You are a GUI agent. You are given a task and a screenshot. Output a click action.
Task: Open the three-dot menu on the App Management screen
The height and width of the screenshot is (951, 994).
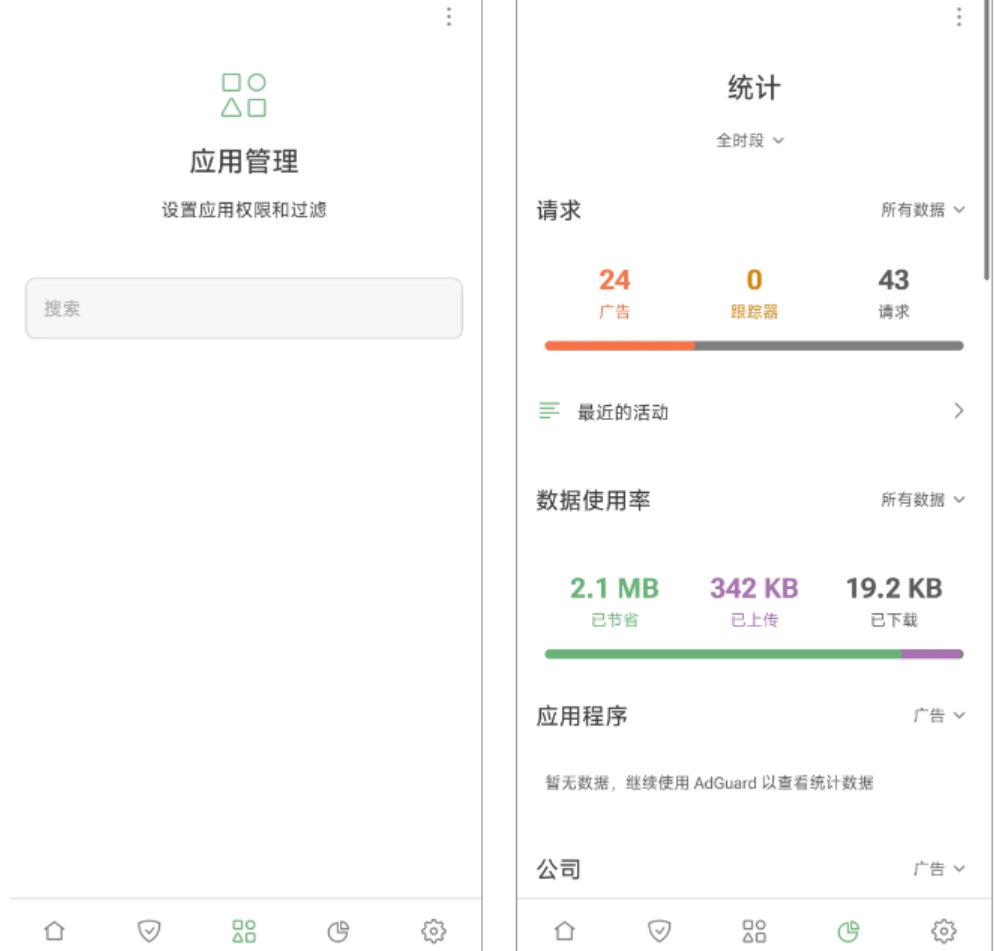point(449,16)
